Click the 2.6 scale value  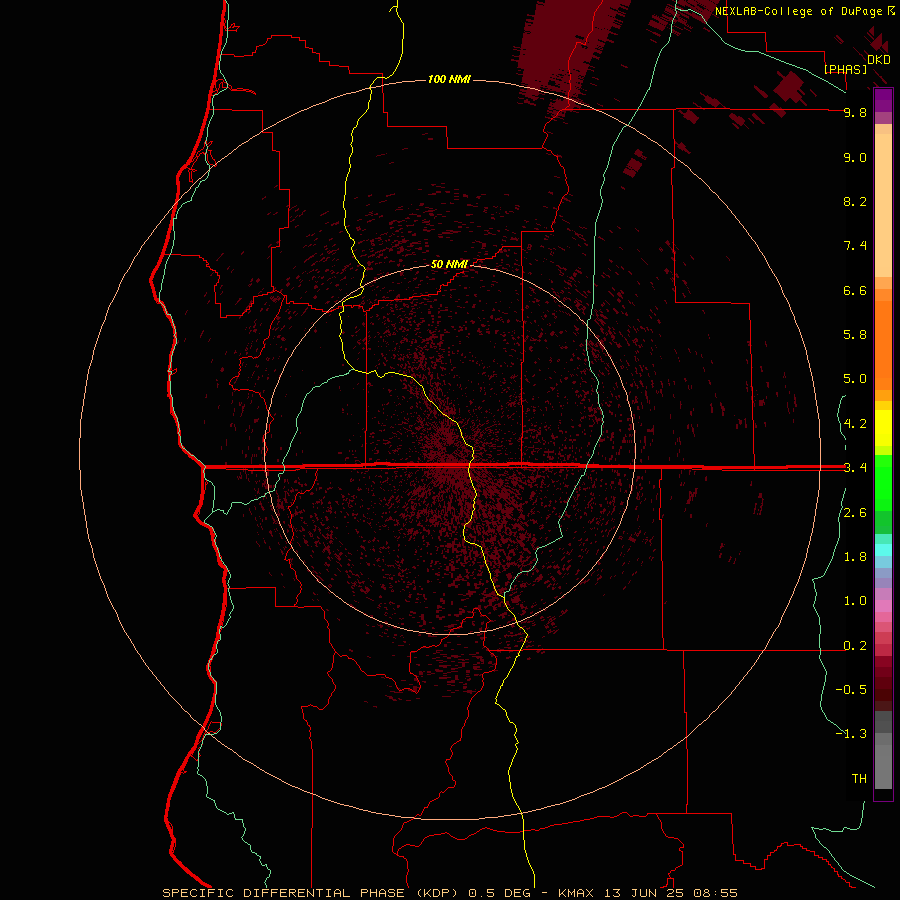pos(855,513)
